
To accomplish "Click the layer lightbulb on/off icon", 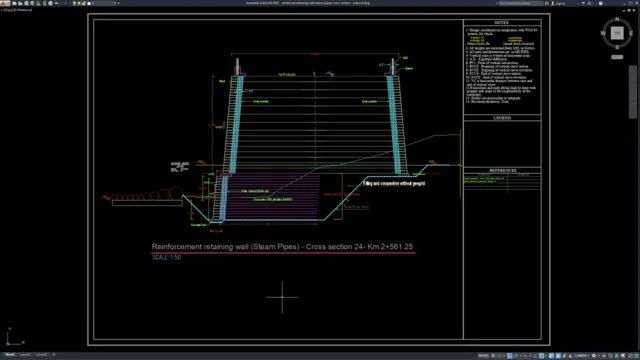I will [x=74, y=3].
